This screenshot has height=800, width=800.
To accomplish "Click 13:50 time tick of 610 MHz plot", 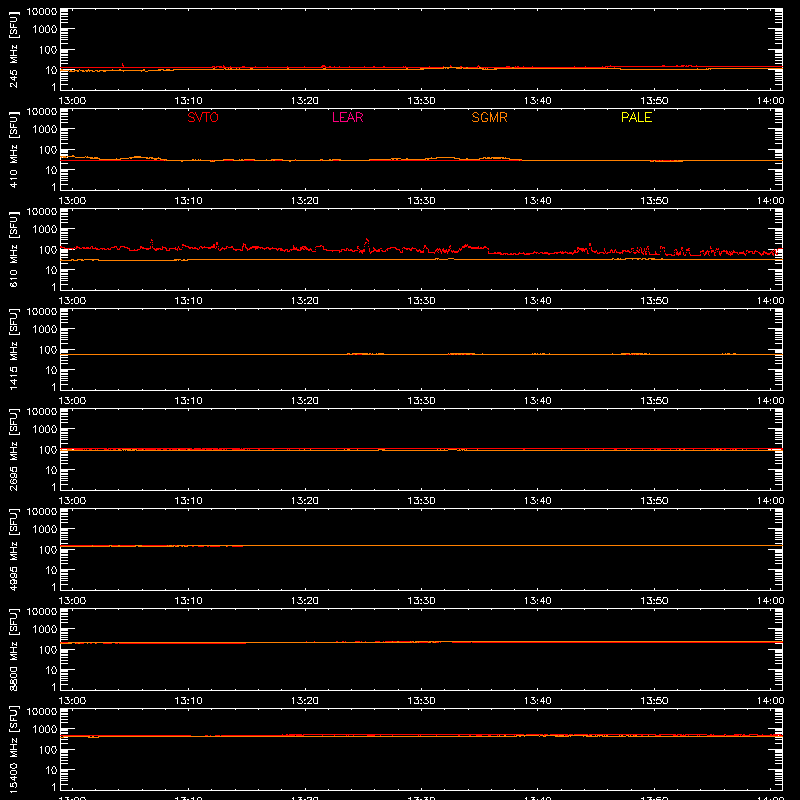I will [x=654, y=301].
